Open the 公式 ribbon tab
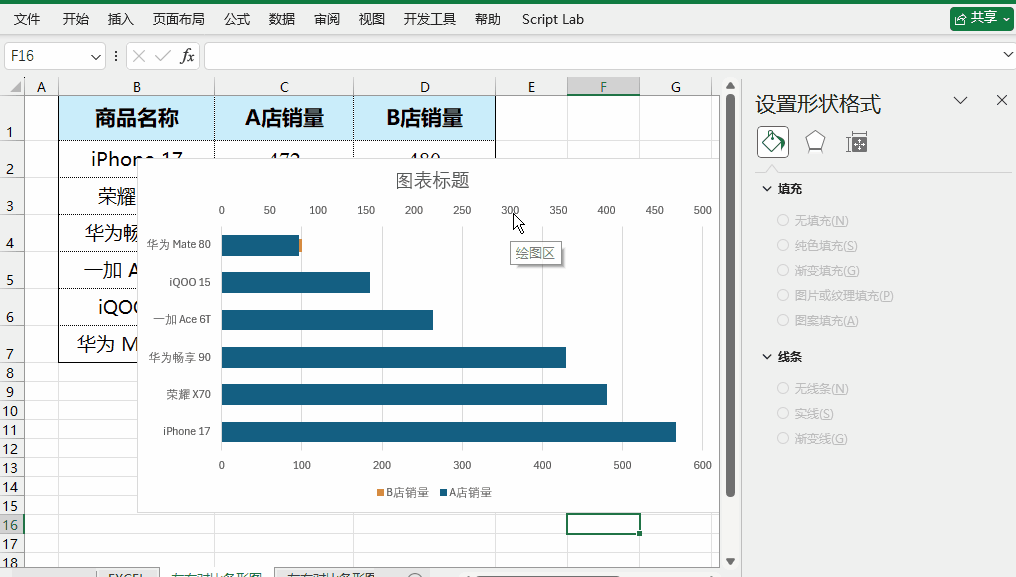Image resolution: width=1016 pixels, height=577 pixels. point(237,19)
